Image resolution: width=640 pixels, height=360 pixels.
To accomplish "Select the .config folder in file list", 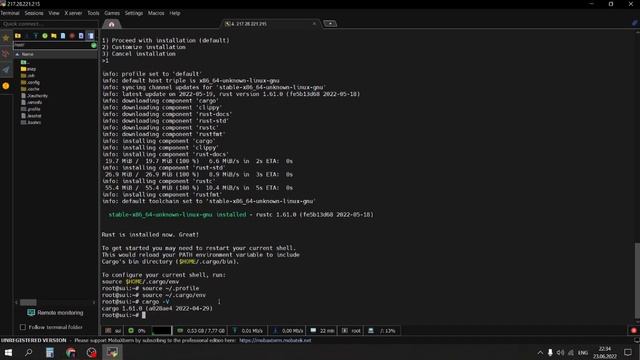I will pyautogui.click(x=31, y=82).
